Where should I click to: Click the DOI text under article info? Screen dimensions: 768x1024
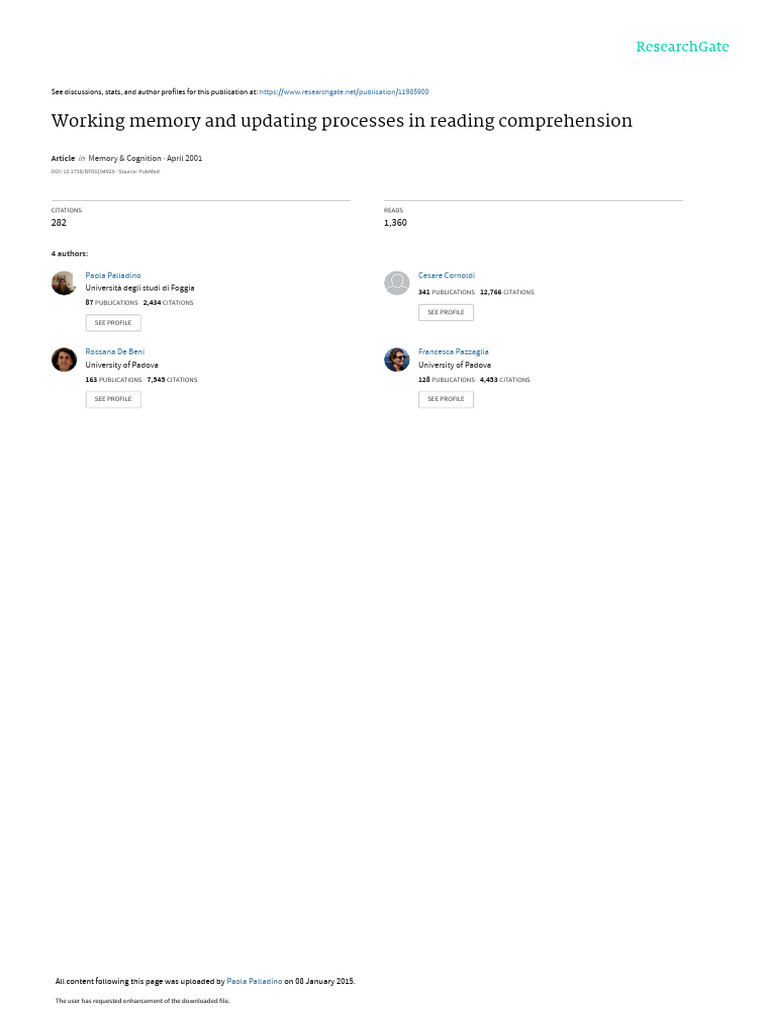(x=83, y=172)
